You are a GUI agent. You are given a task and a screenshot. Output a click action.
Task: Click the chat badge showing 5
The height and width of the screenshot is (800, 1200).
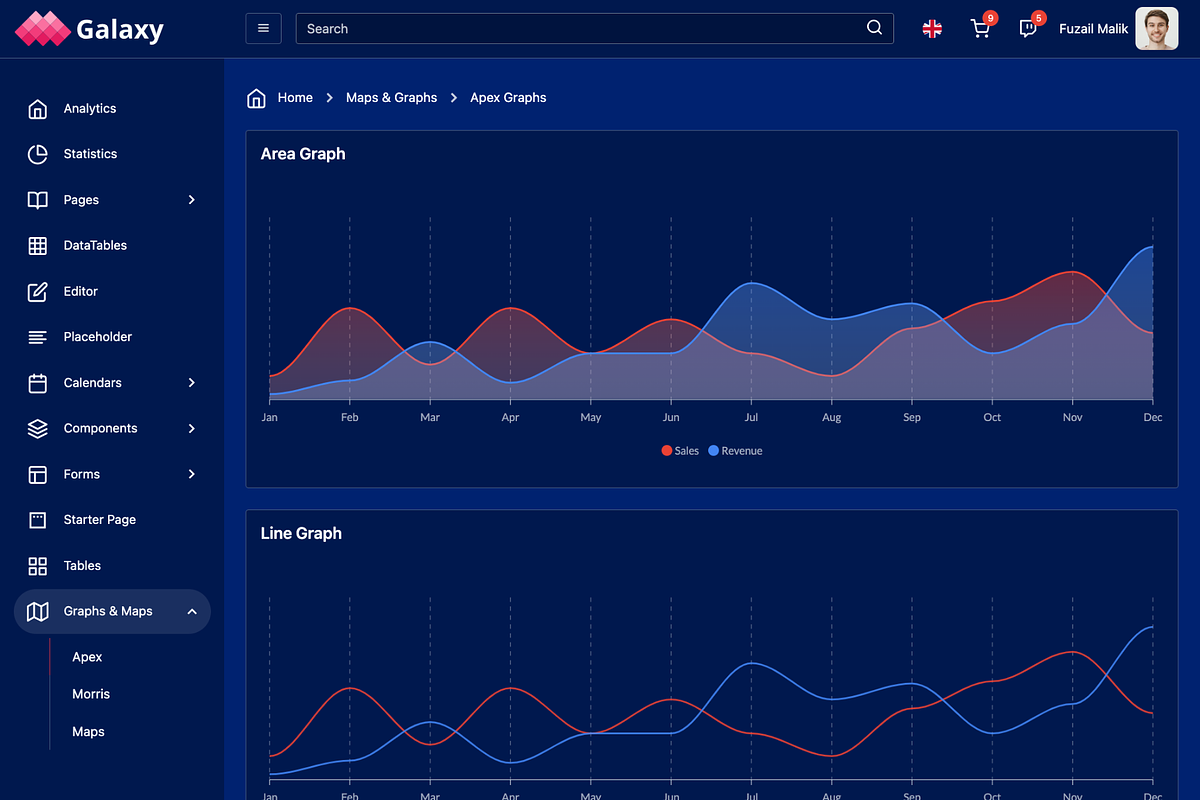[1038, 18]
